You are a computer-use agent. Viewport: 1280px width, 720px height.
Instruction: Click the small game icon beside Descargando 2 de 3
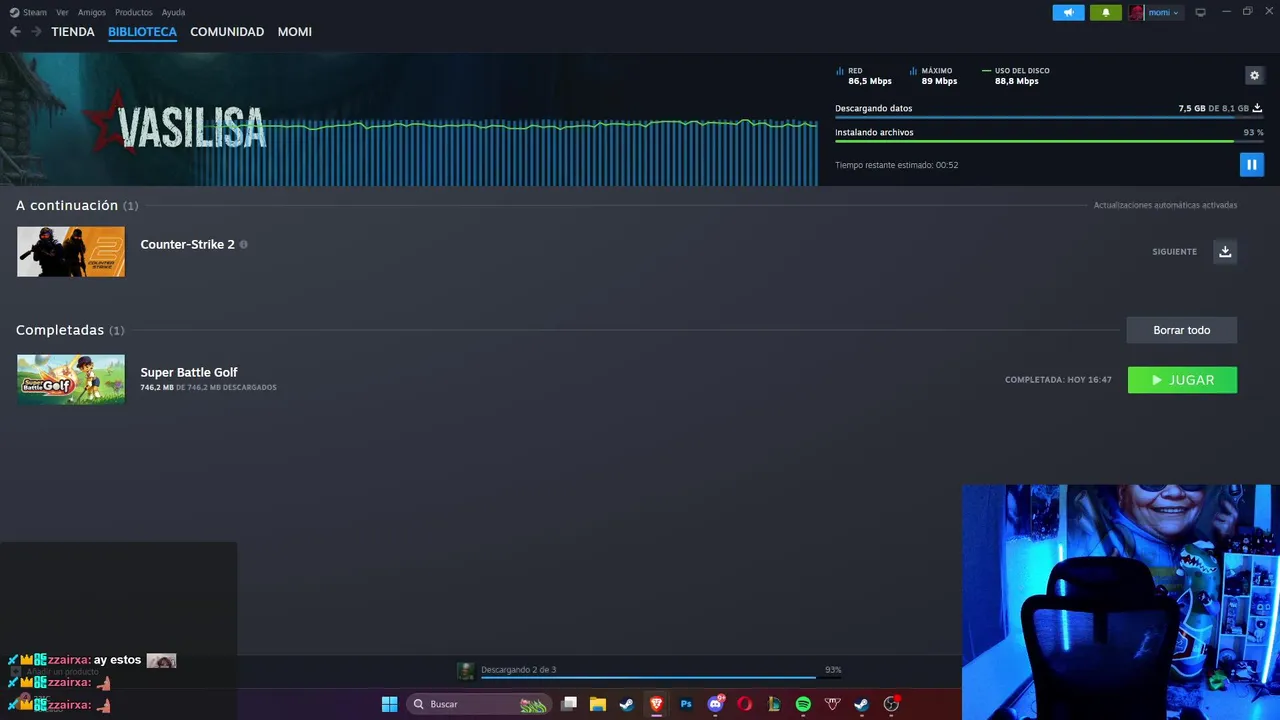[465, 671]
